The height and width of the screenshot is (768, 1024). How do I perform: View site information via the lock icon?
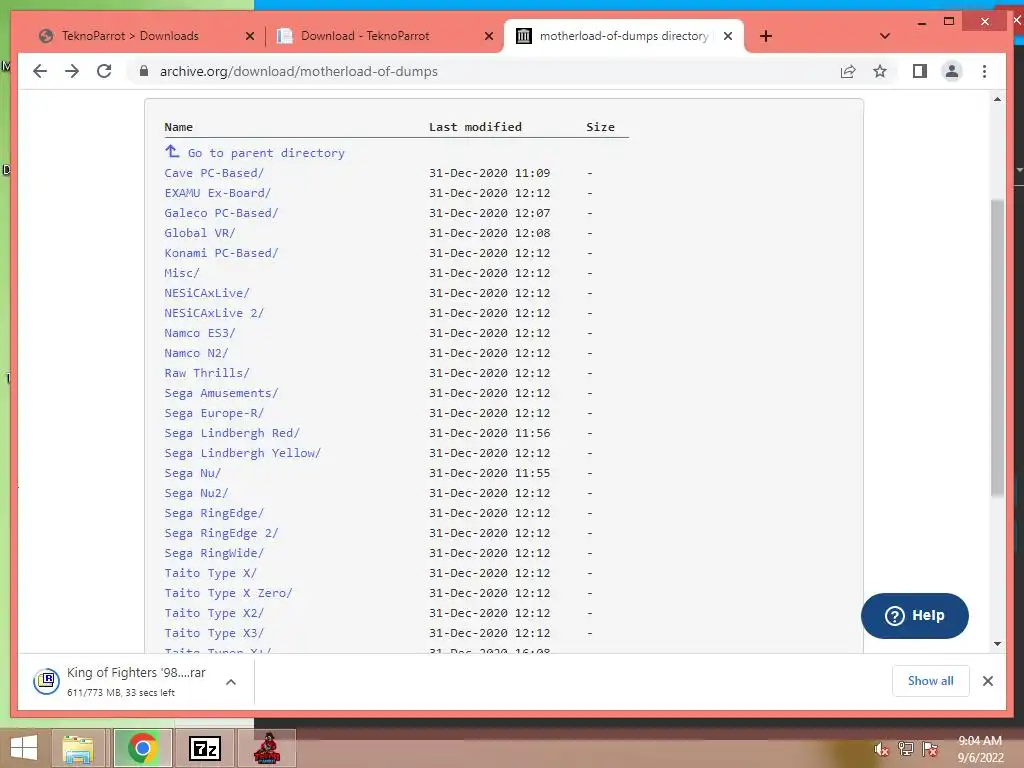coord(144,71)
